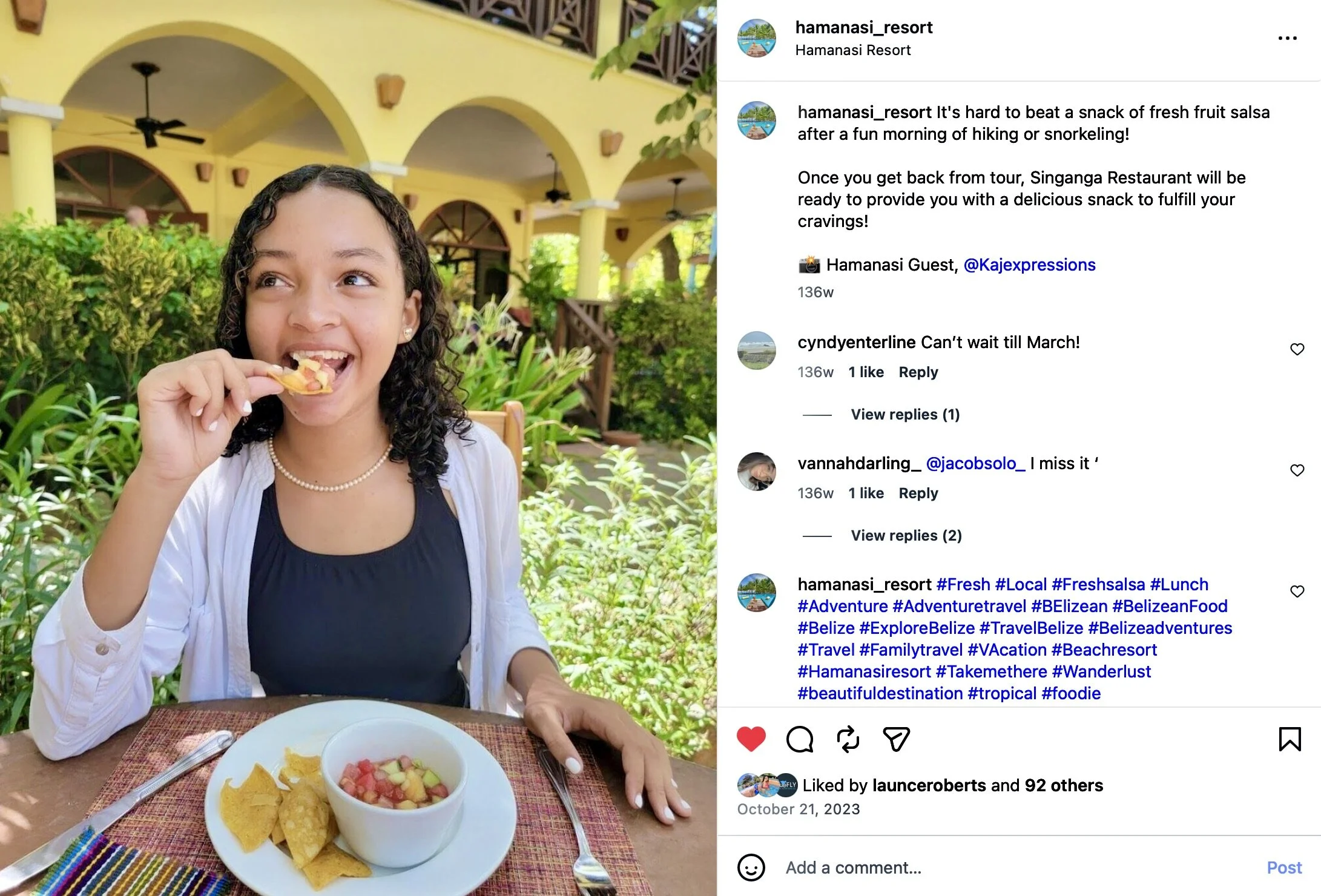1321x896 pixels.
Task: Open the three-dot more options menu
Action: point(1287,38)
